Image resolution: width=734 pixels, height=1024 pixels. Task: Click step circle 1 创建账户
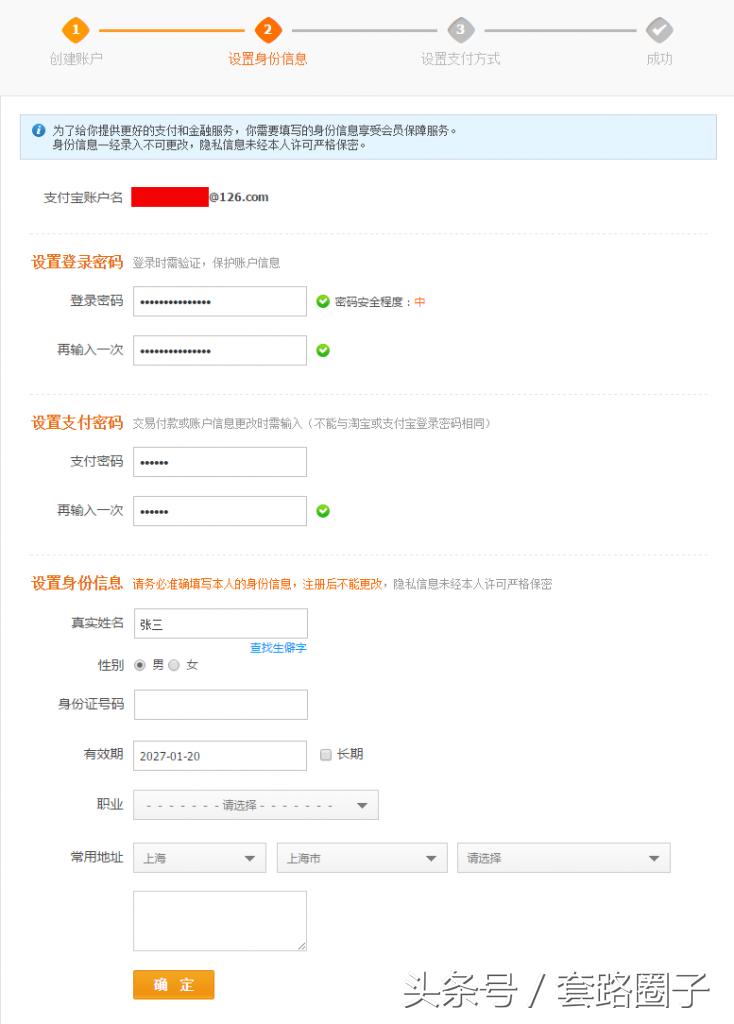click(77, 30)
